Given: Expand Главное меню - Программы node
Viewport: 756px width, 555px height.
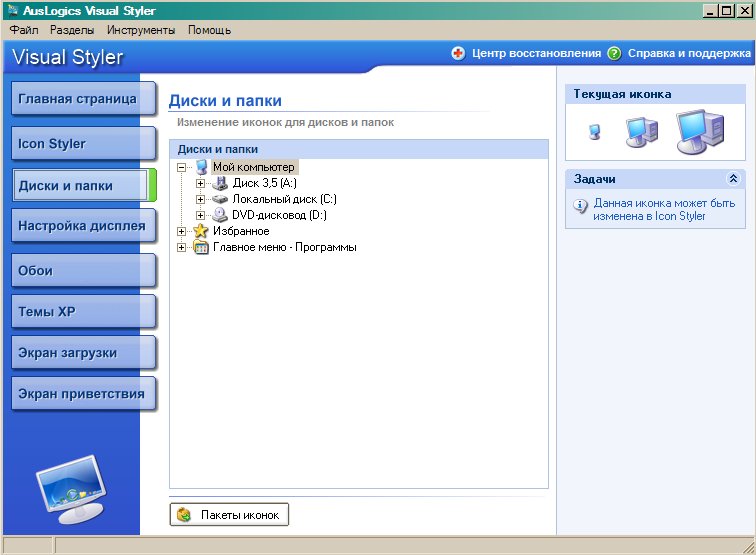Looking at the screenshot, I should [x=181, y=247].
